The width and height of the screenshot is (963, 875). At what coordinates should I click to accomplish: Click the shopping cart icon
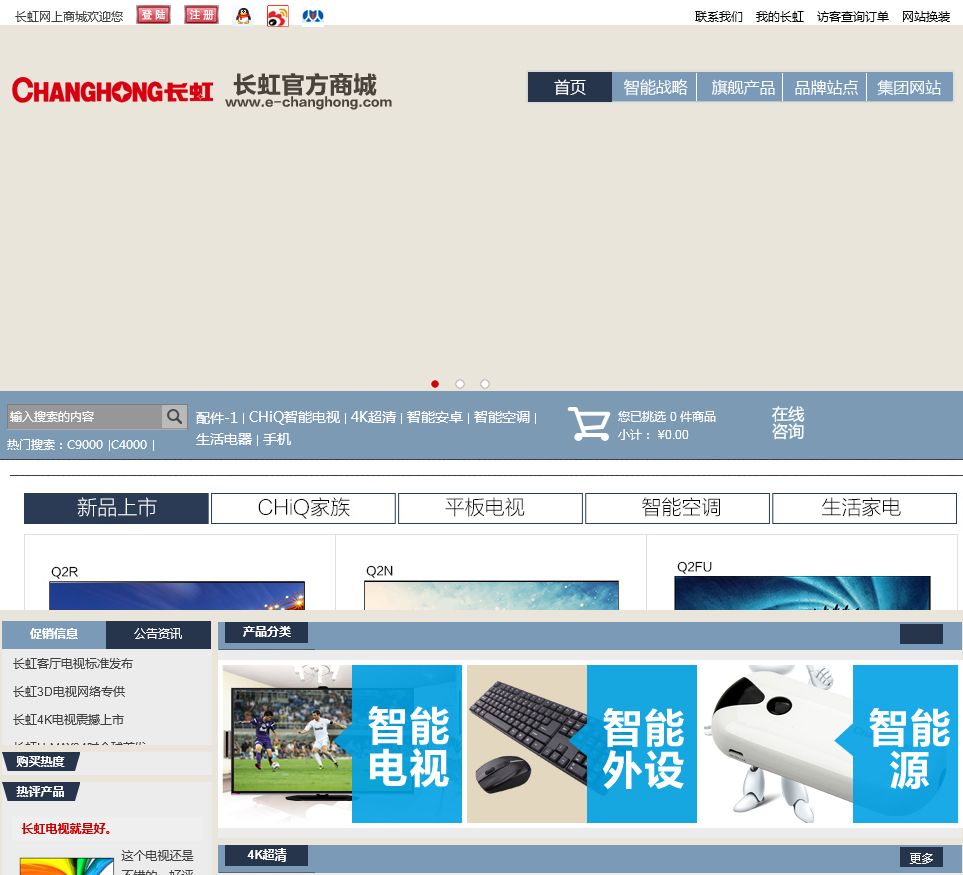(588, 423)
